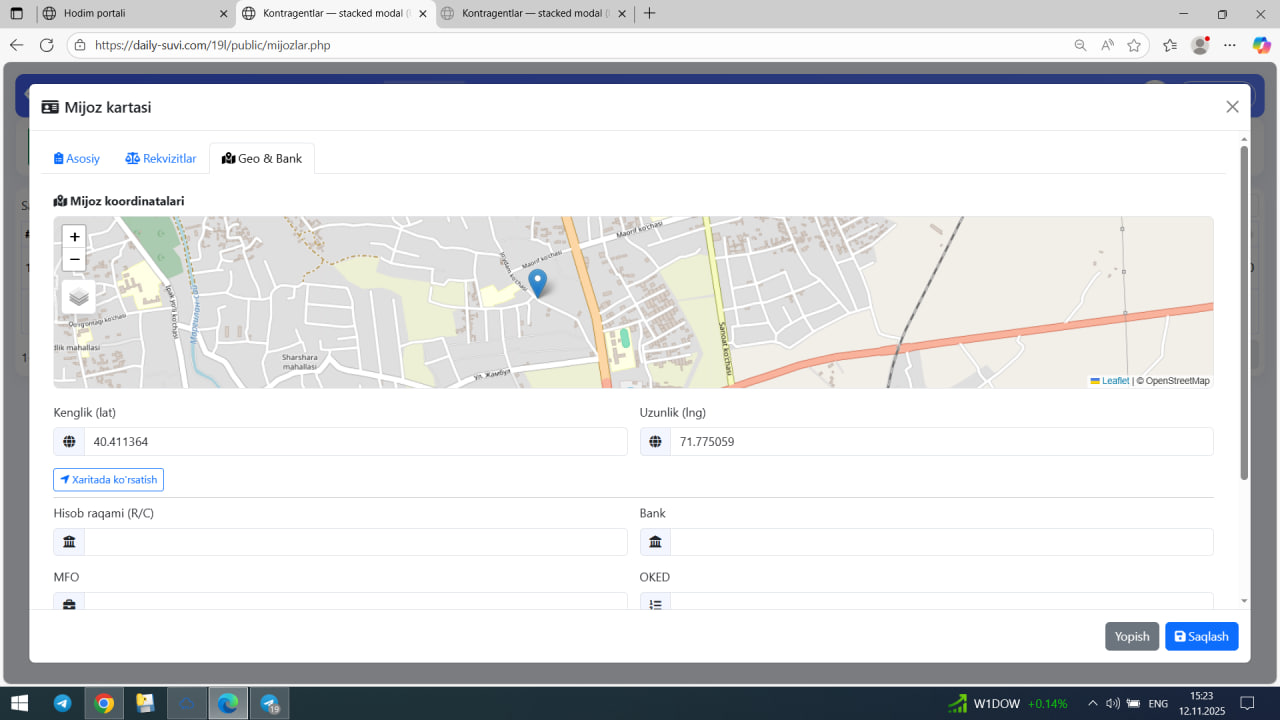Viewport: 1280px width, 720px height.
Task: Refresh the browser page
Action: tap(46, 45)
